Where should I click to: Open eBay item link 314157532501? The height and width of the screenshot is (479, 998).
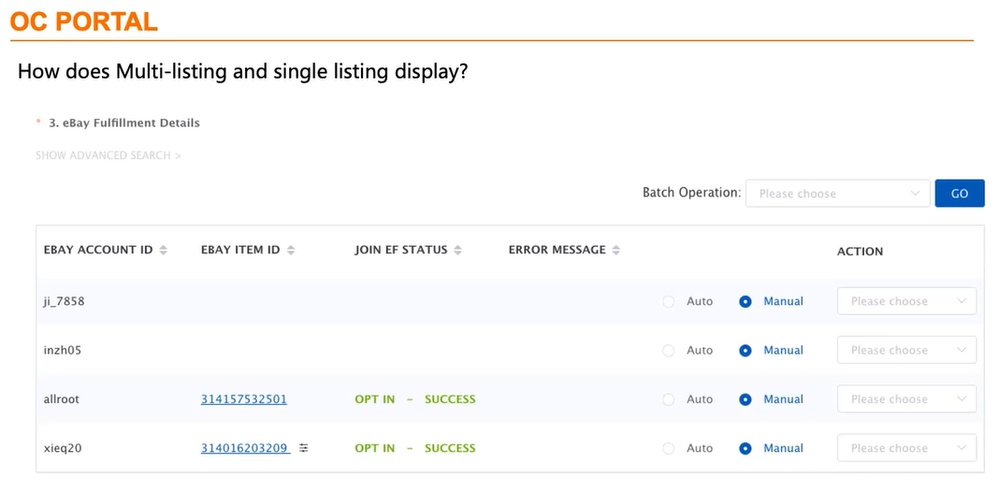(244, 399)
